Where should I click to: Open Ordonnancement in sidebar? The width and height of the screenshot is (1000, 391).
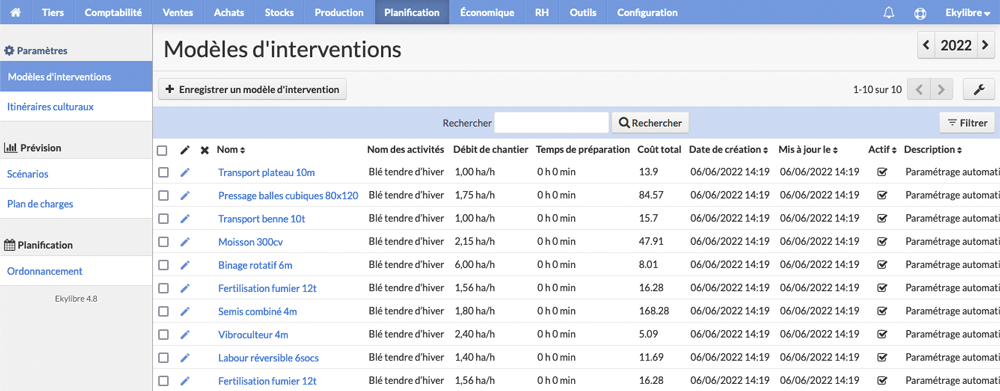76,271
